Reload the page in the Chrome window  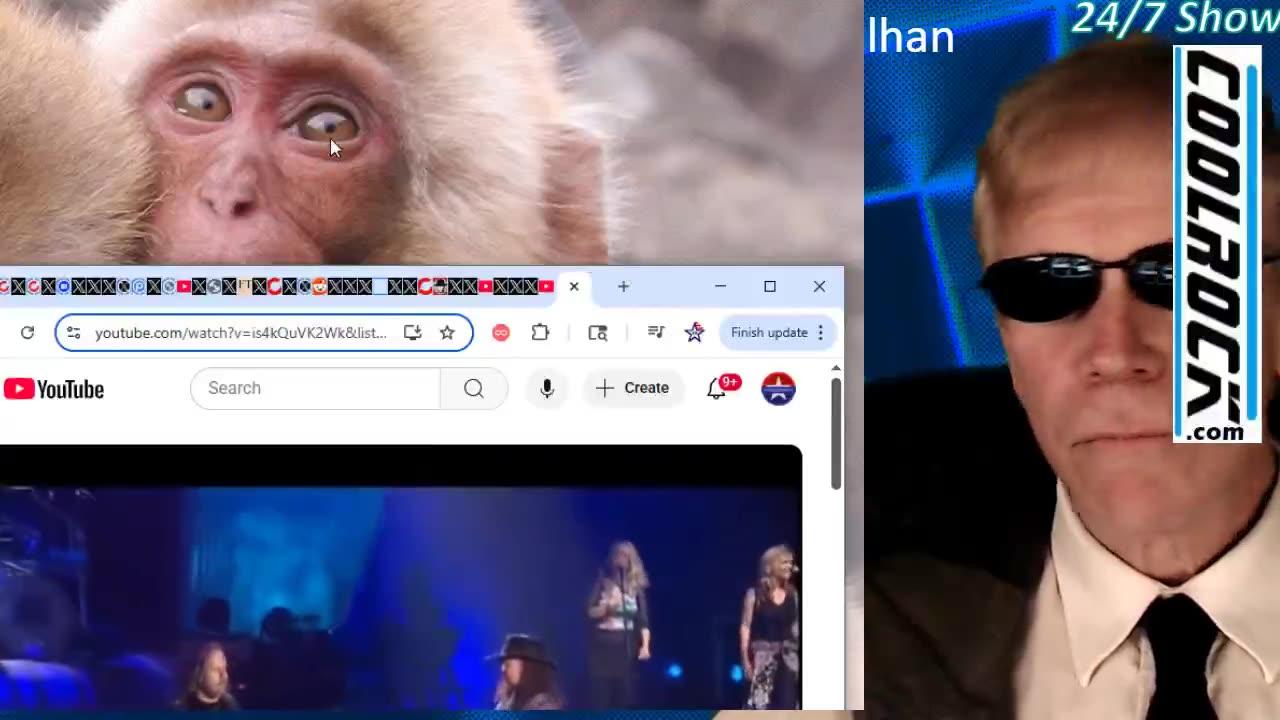27,333
